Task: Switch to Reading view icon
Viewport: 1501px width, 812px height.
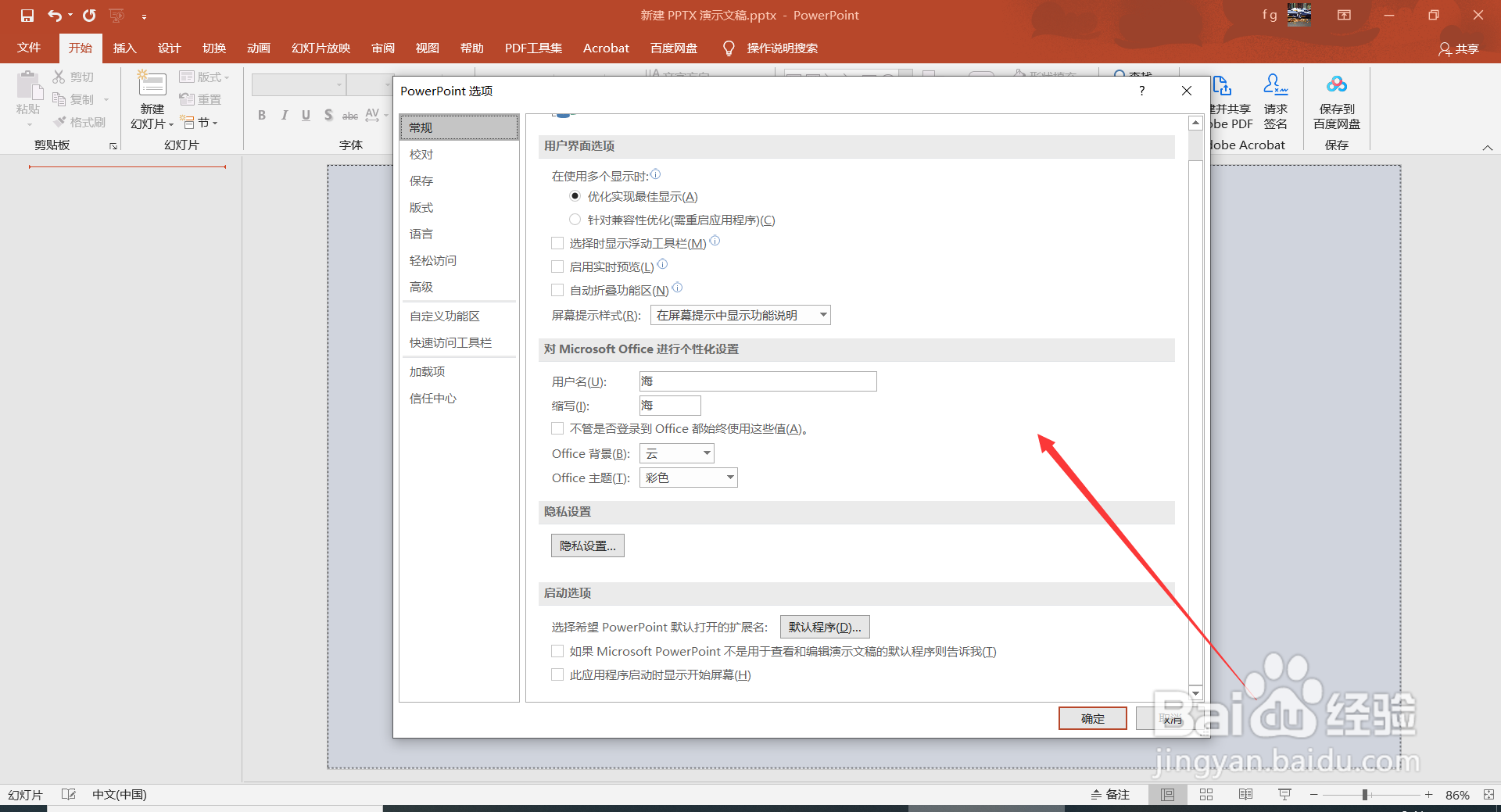Action: point(1245,794)
